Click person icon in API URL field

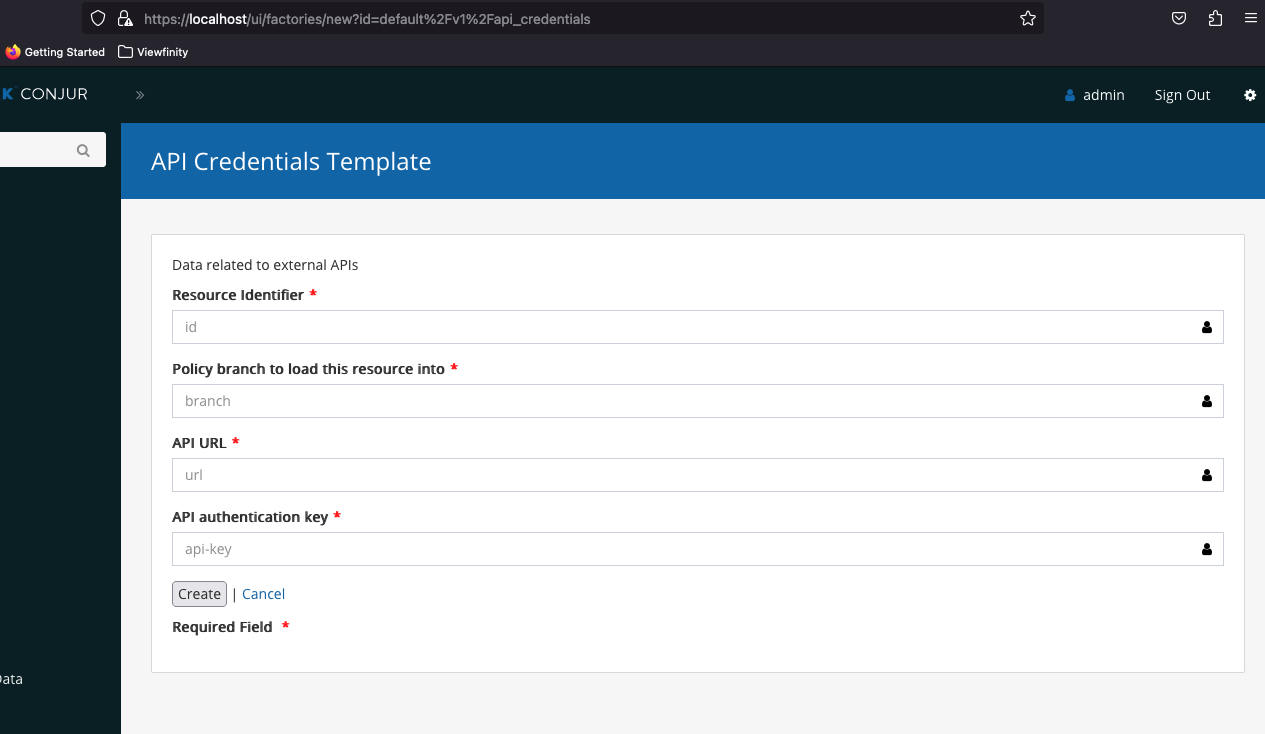click(x=1206, y=475)
